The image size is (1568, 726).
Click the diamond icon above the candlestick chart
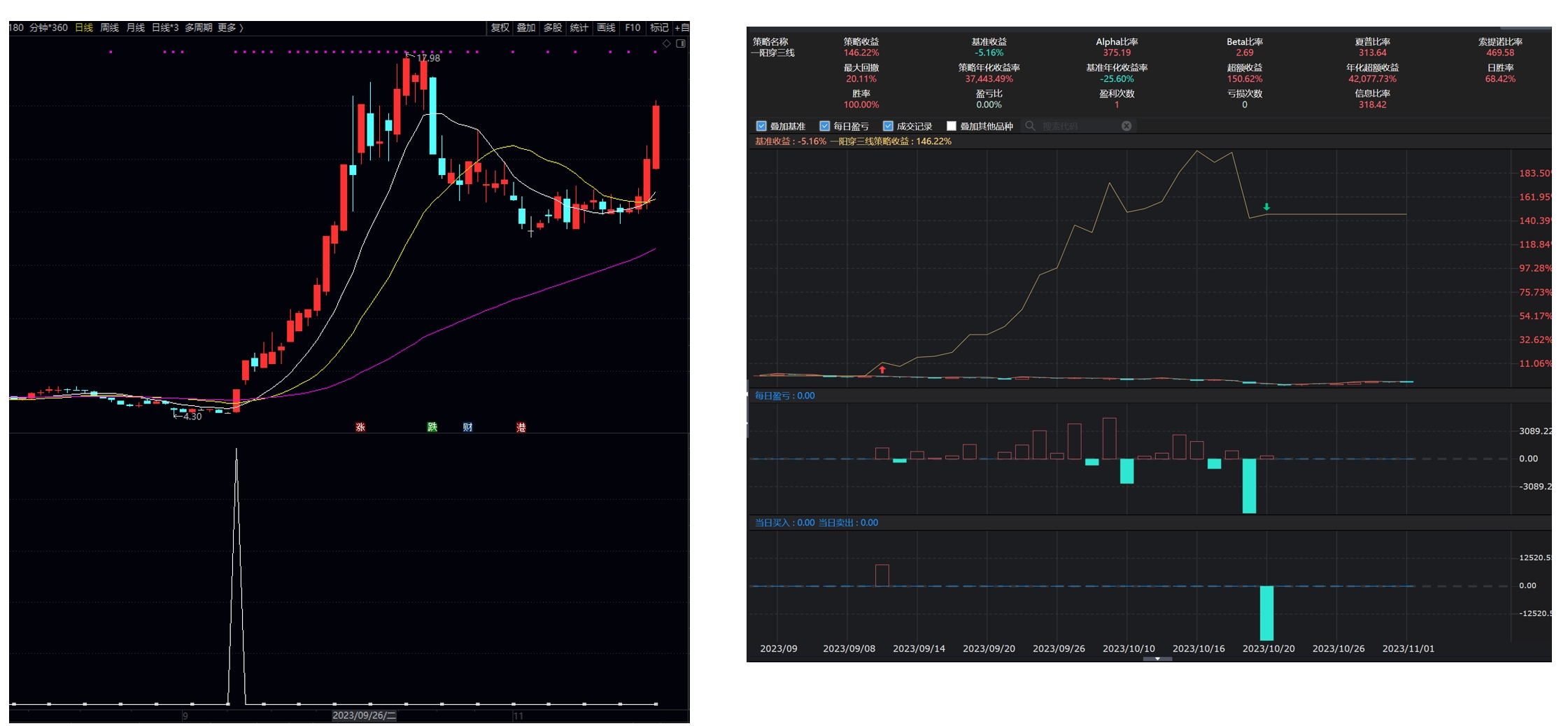(667, 43)
